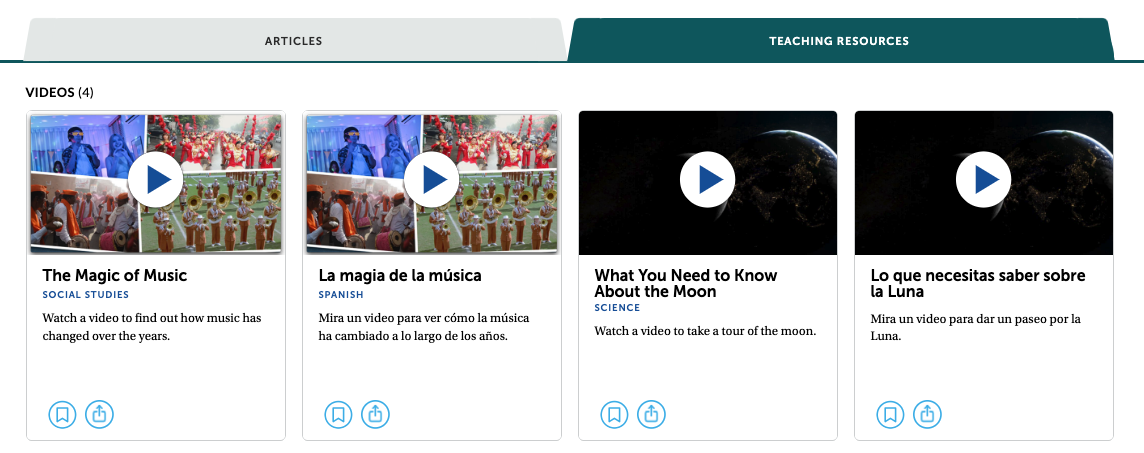Share La magia de la música video
Screen dimensions: 1144x453
click(x=375, y=414)
